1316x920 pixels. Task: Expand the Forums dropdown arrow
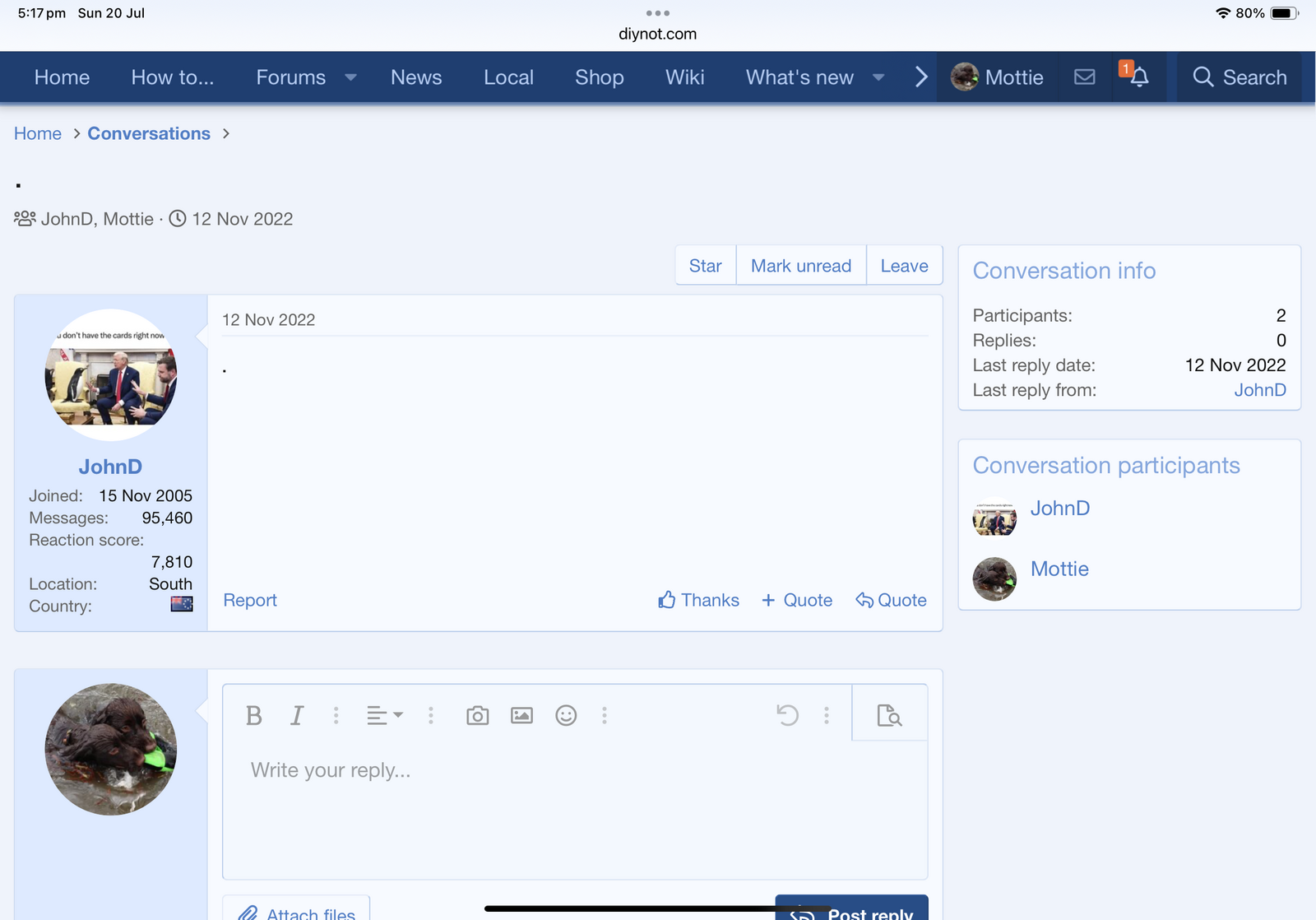tap(351, 77)
